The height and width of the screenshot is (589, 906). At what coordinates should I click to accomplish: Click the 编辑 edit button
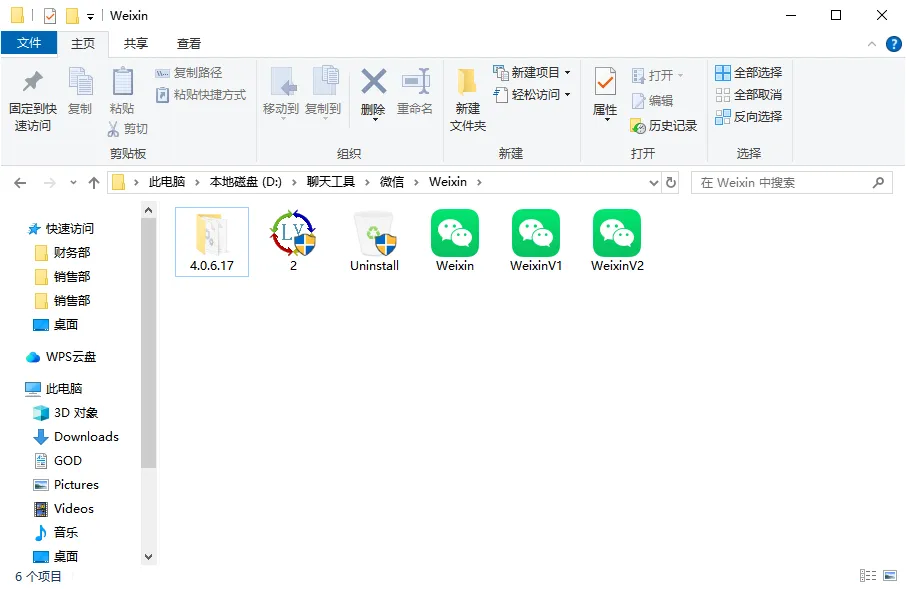[x=652, y=101]
